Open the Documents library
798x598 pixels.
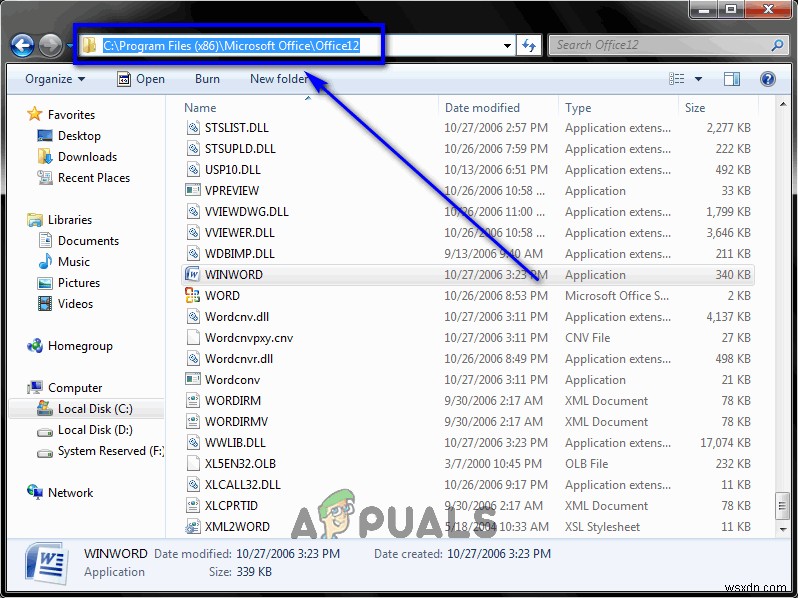tap(88, 241)
